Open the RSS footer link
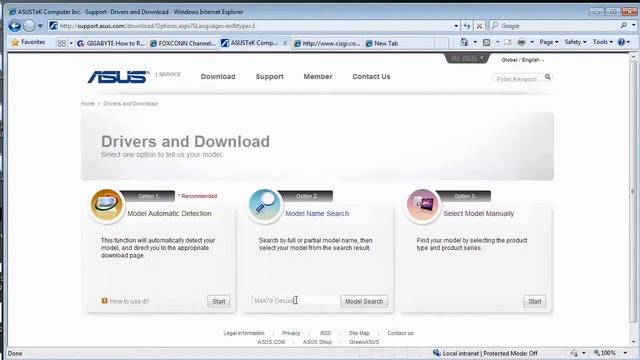The image size is (640, 360). tap(325, 333)
